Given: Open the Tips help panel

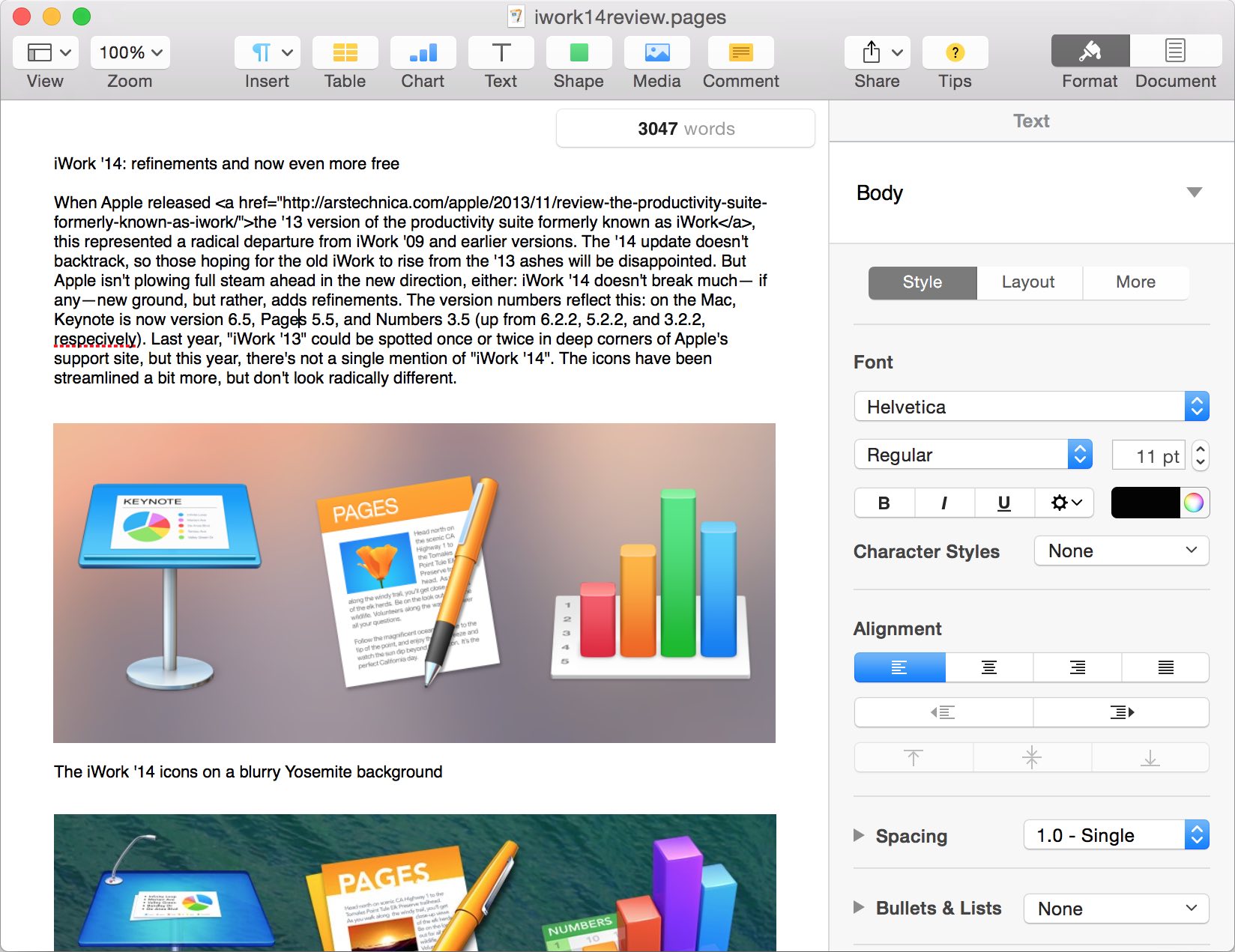Looking at the screenshot, I should (955, 52).
